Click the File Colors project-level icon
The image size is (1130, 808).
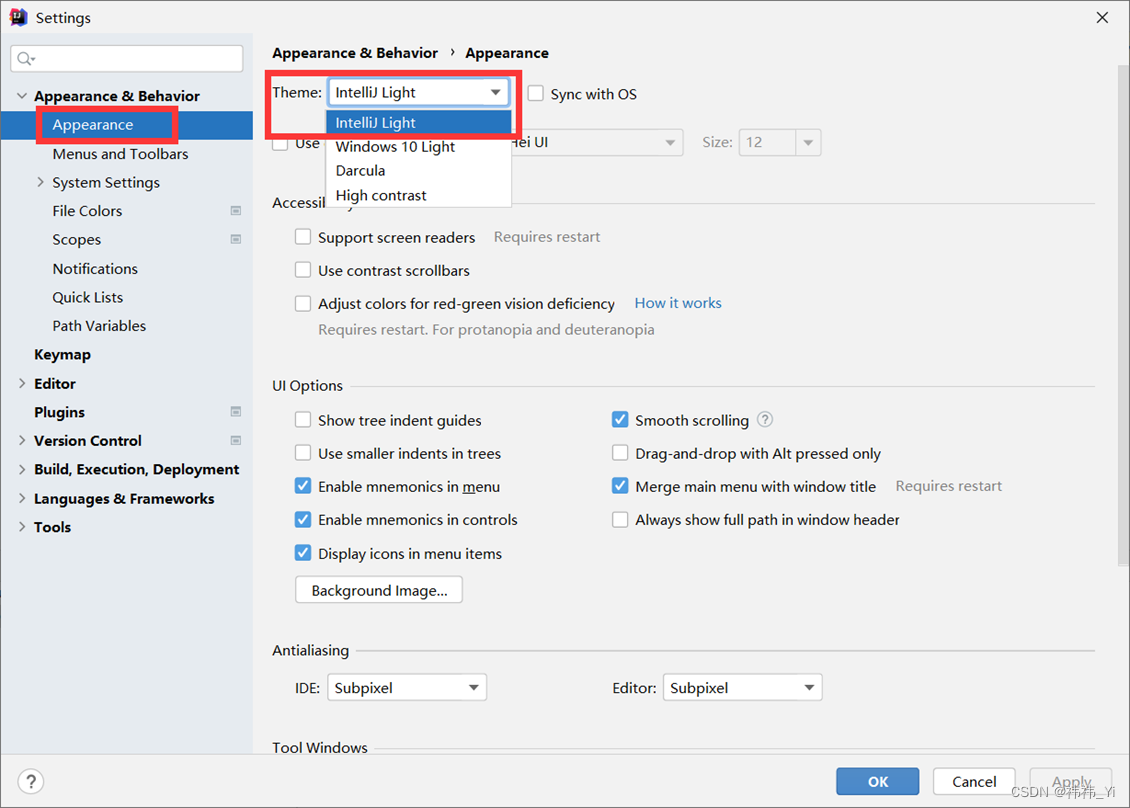(236, 210)
